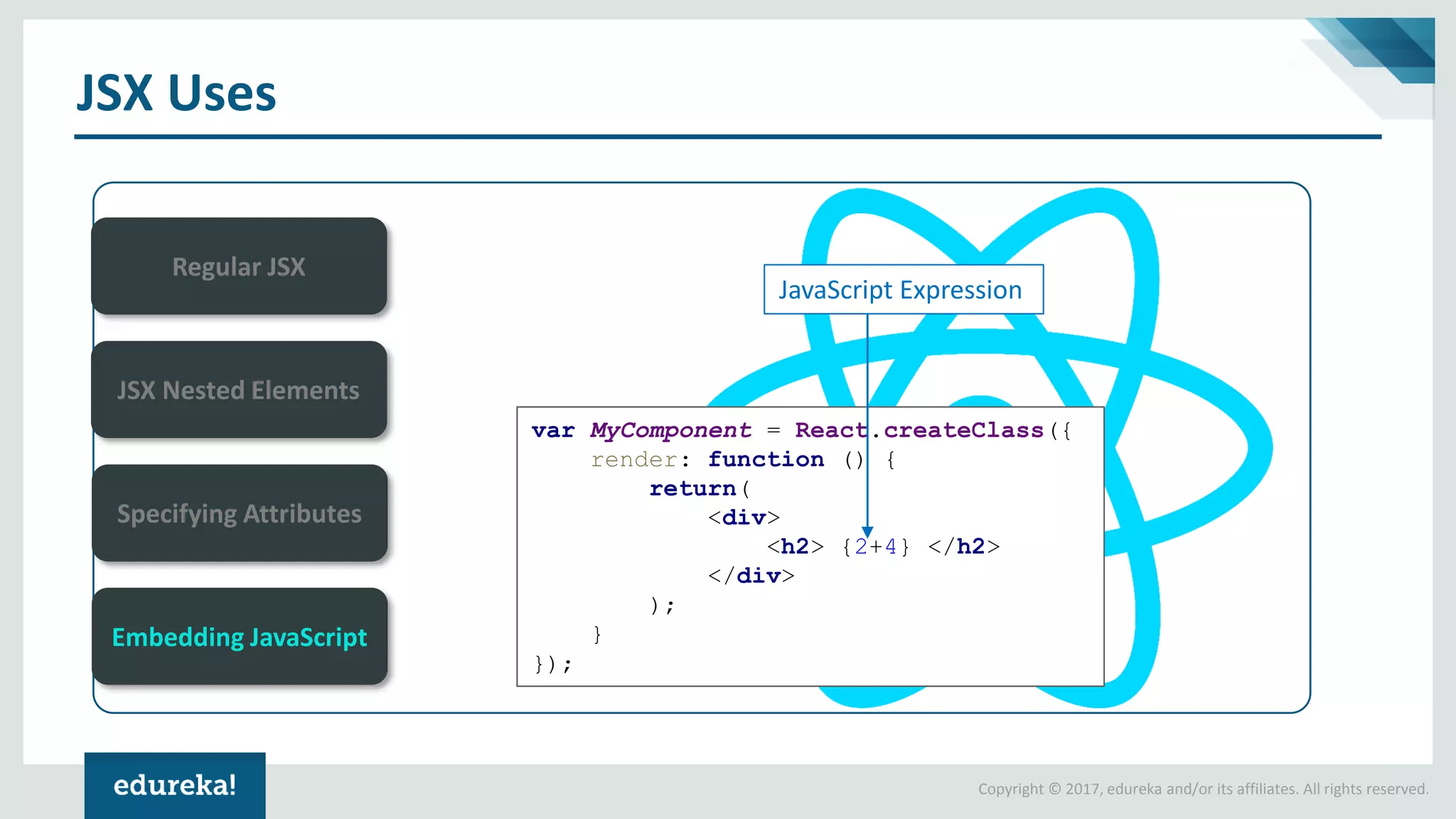1456x819 pixels.
Task: Click the final }); code line
Action: (552, 664)
